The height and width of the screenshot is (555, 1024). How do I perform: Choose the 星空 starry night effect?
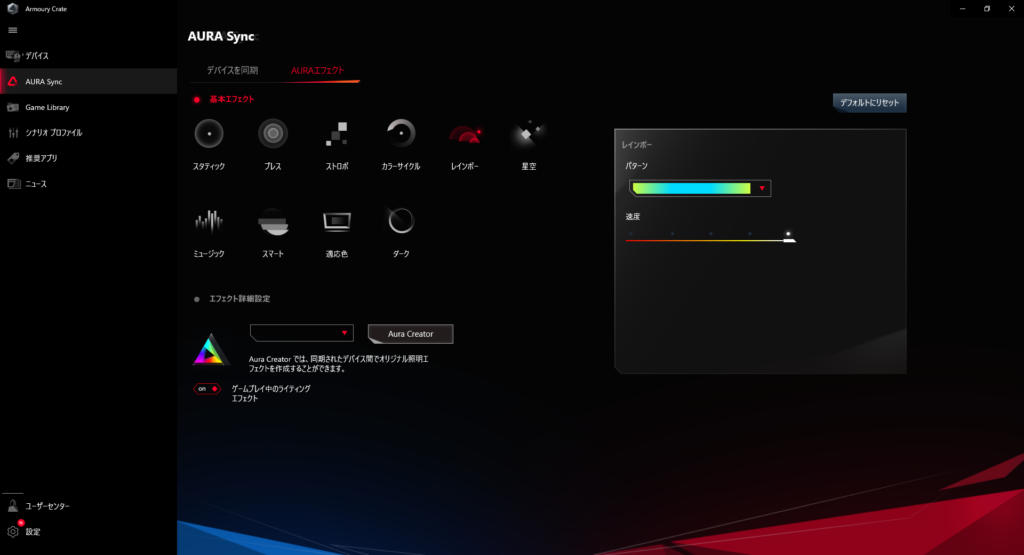pyautogui.click(x=528, y=133)
